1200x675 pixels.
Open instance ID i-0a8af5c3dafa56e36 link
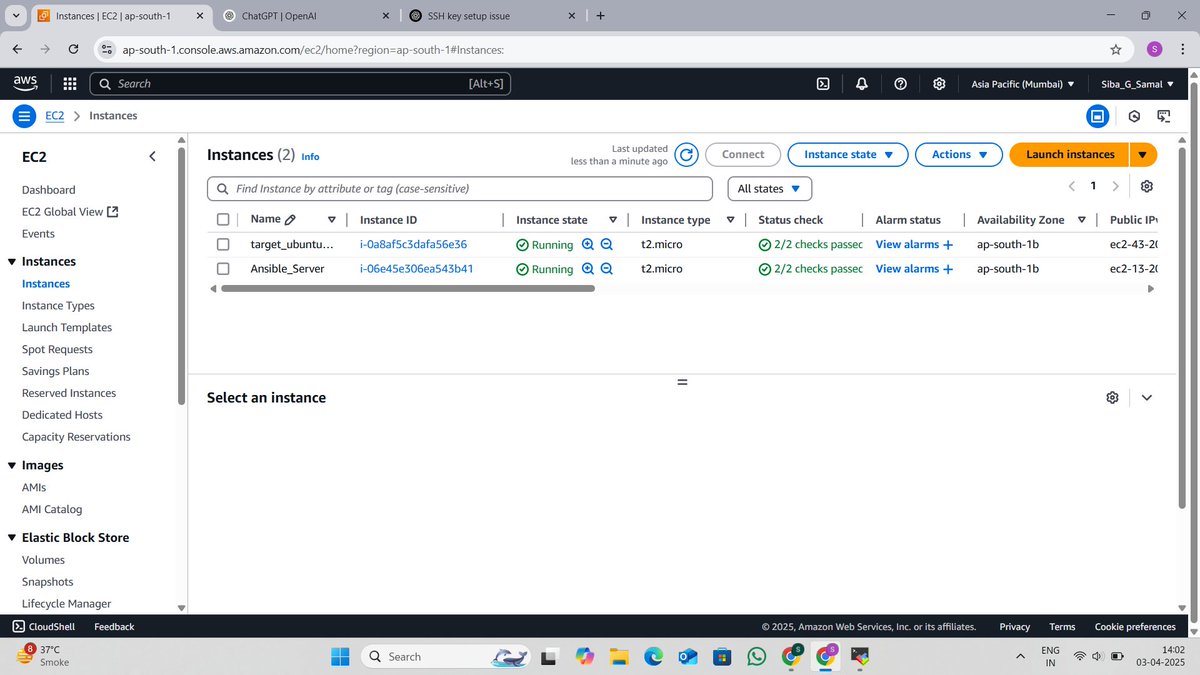[x=413, y=244]
